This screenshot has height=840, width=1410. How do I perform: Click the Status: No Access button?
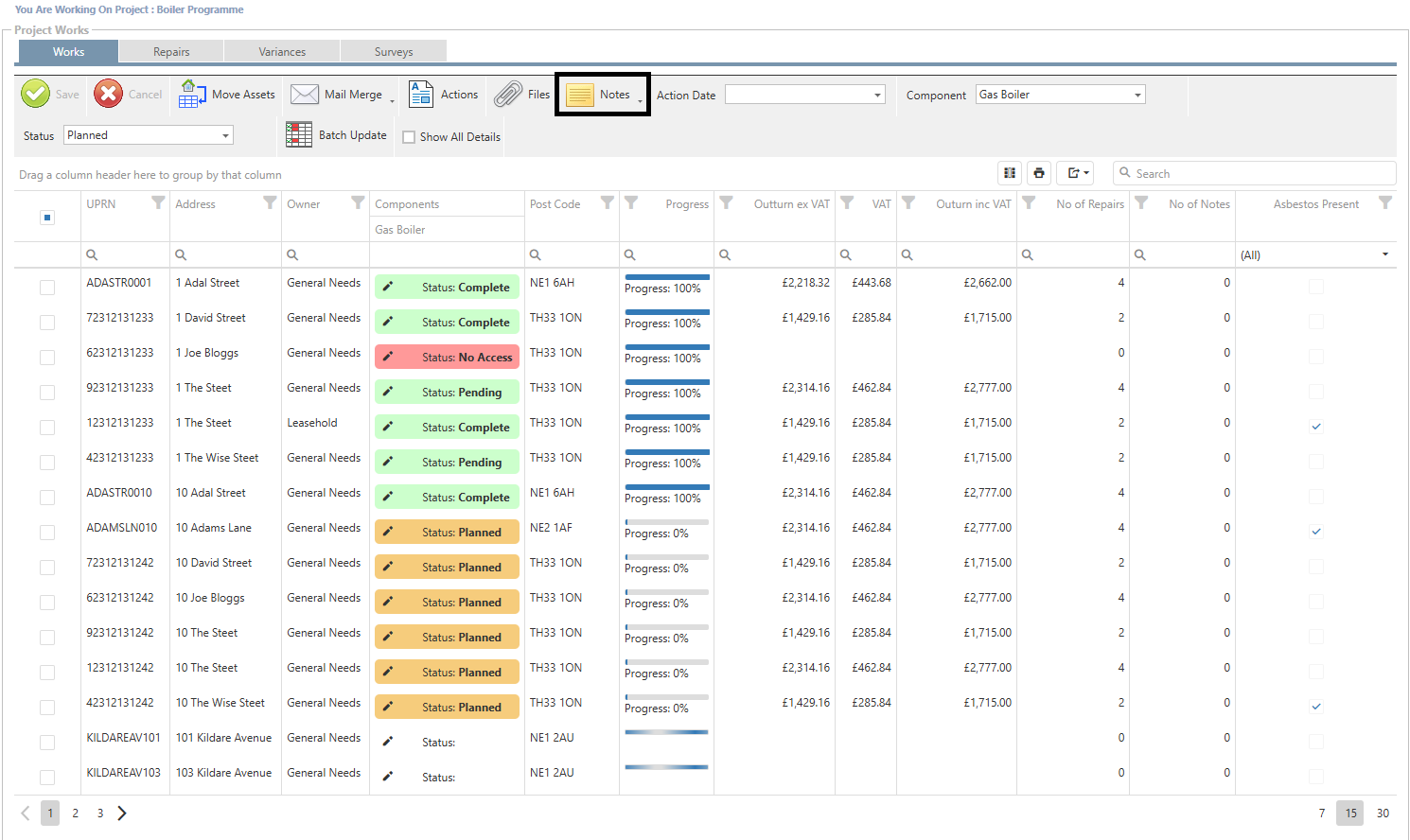tap(447, 357)
